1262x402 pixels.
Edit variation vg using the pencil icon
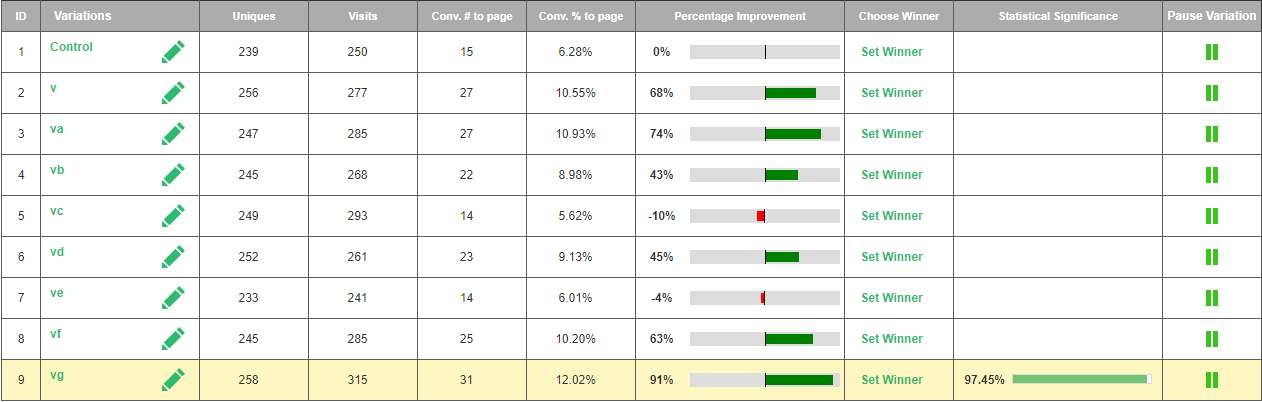[173, 380]
